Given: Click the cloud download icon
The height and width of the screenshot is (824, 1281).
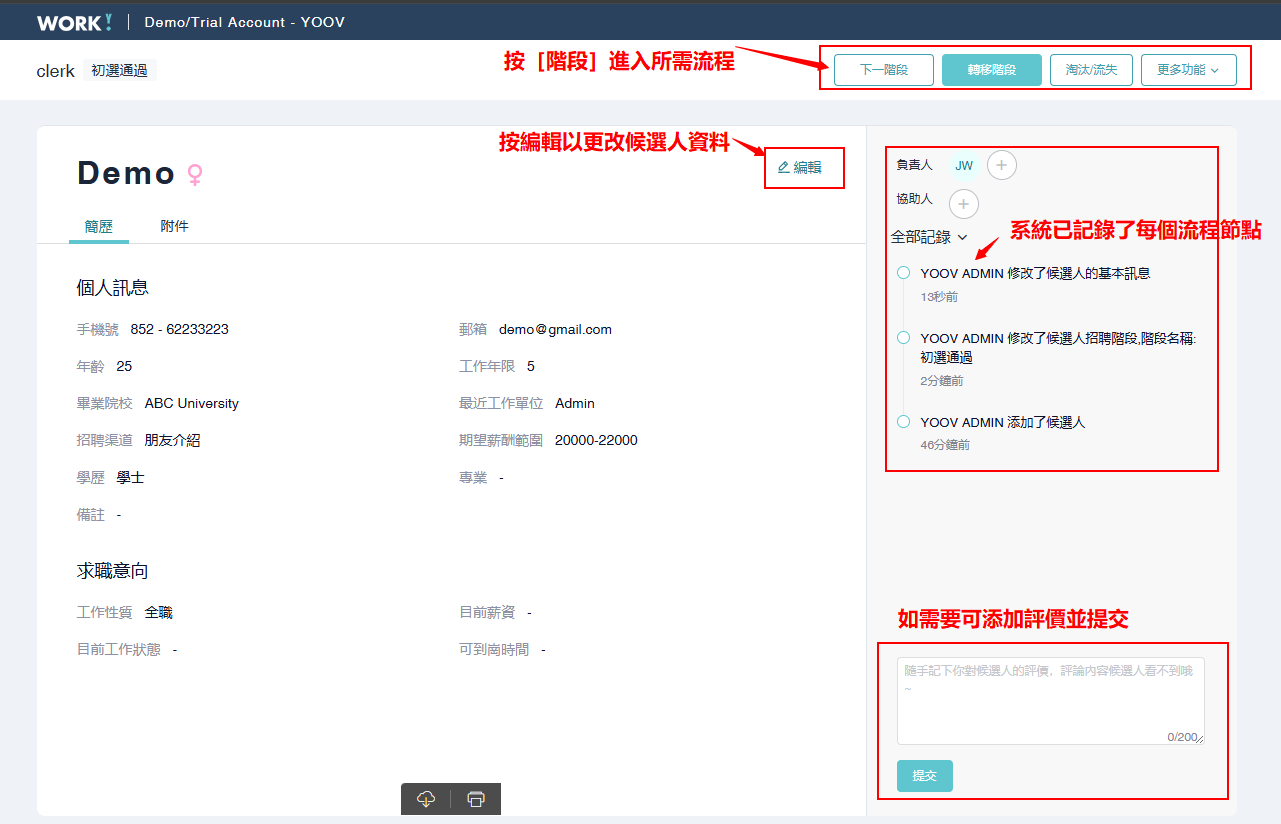Looking at the screenshot, I should pos(426,799).
